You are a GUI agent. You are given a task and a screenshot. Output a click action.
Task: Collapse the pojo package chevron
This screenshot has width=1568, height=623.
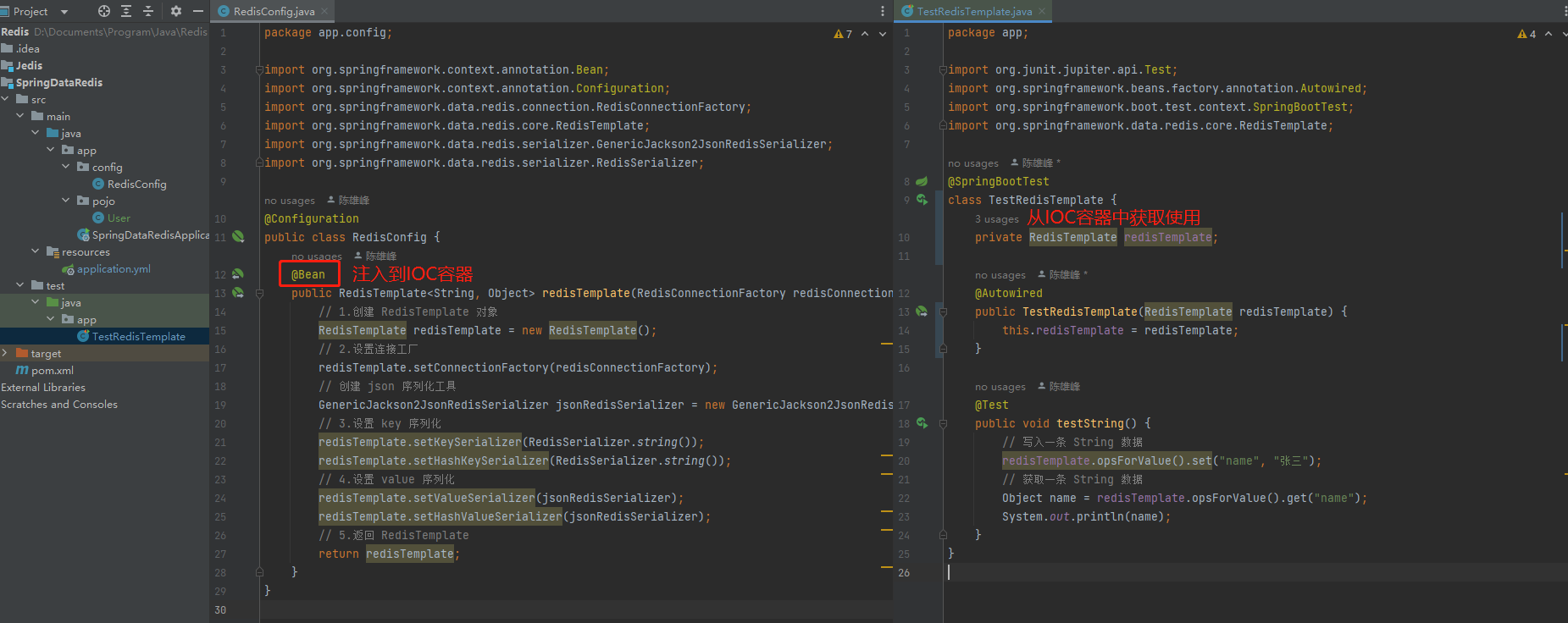click(x=66, y=201)
